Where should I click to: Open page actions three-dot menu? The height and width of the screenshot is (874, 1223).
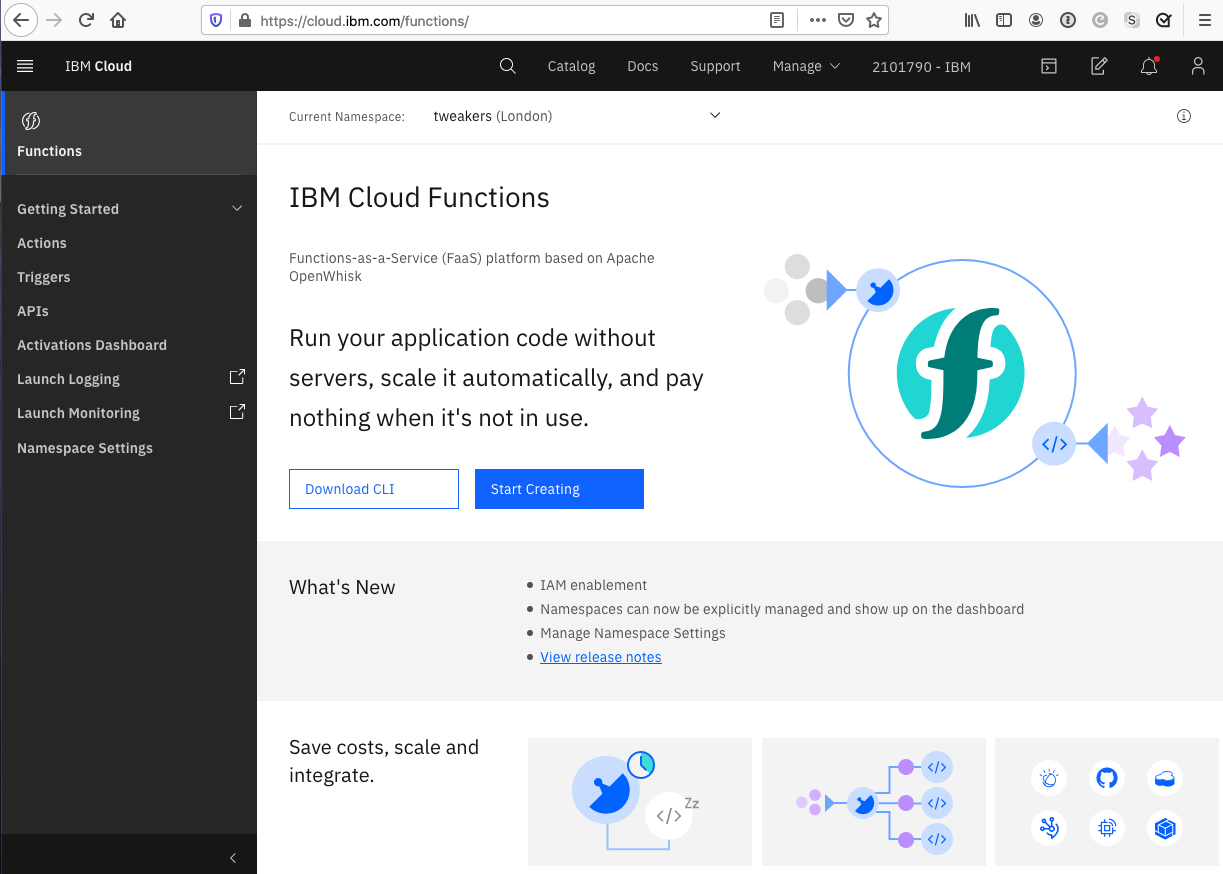coord(817,20)
